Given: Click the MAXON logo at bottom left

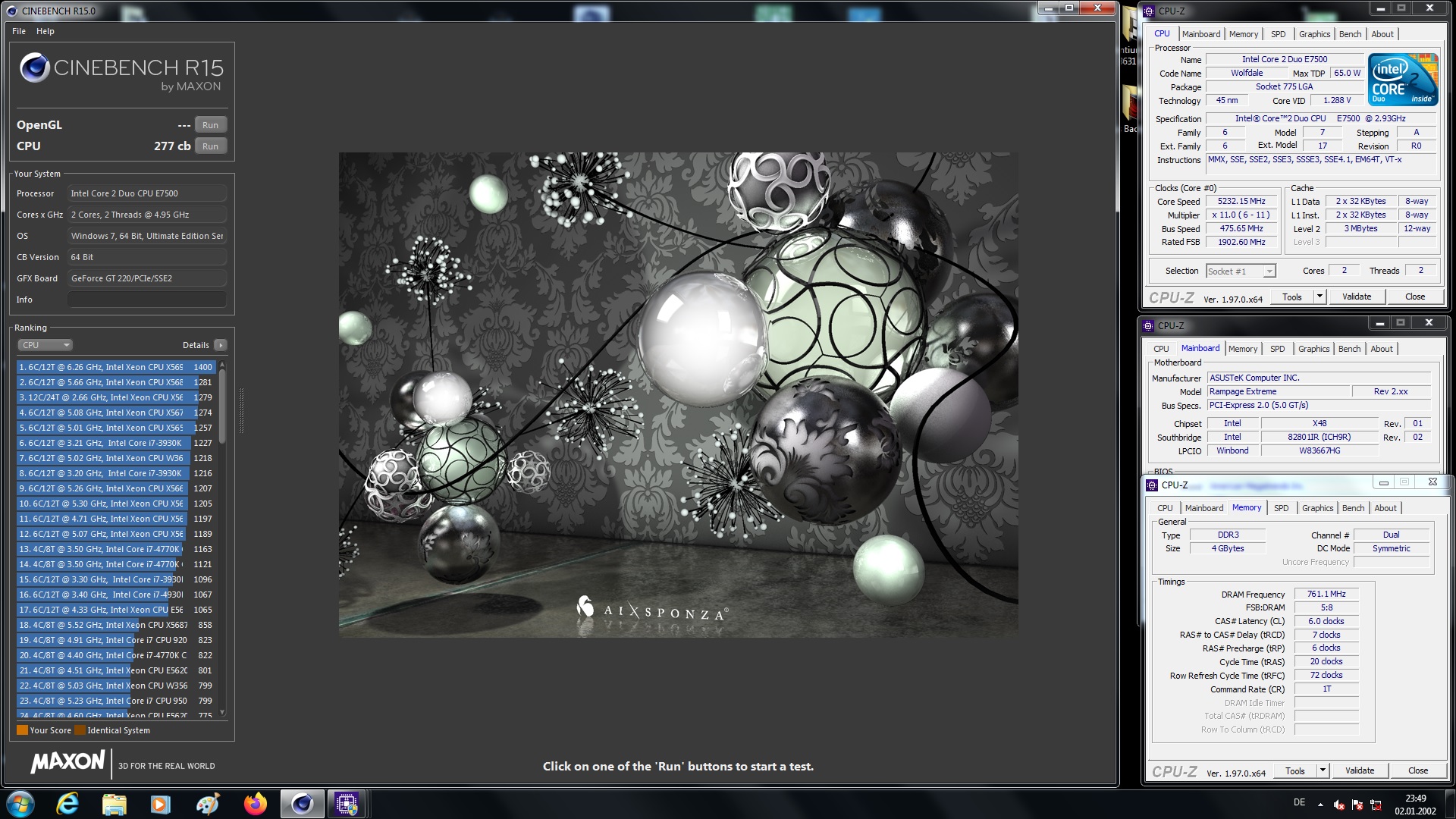Looking at the screenshot, I should point(67,762).
